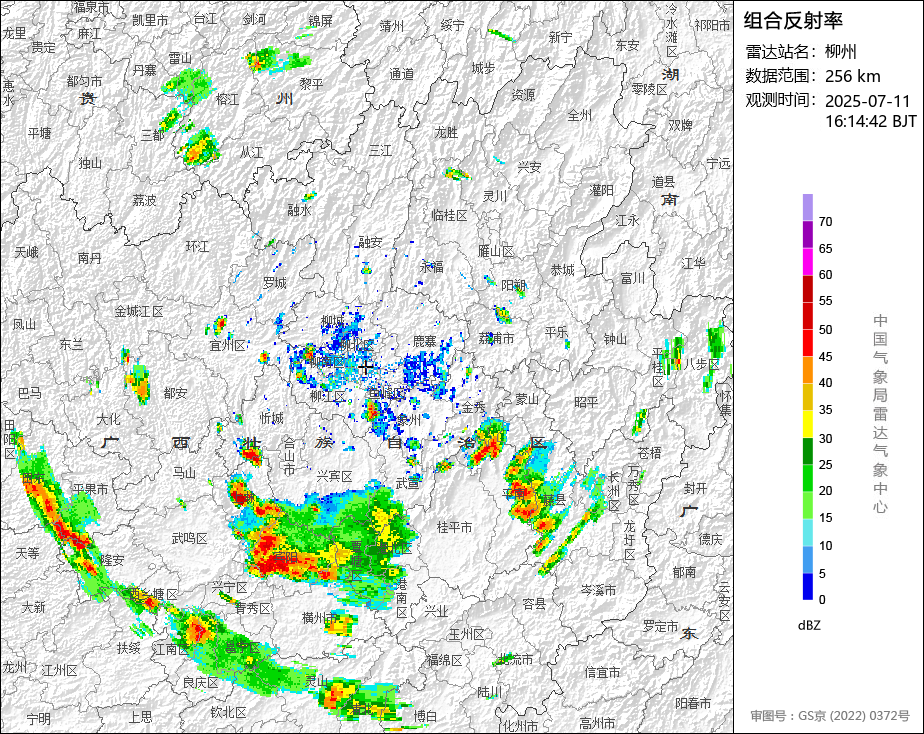The height and width of the screenshot is (734, 924).
Task: Click the 扶绥 map label
Action: (x=128, y=649)
